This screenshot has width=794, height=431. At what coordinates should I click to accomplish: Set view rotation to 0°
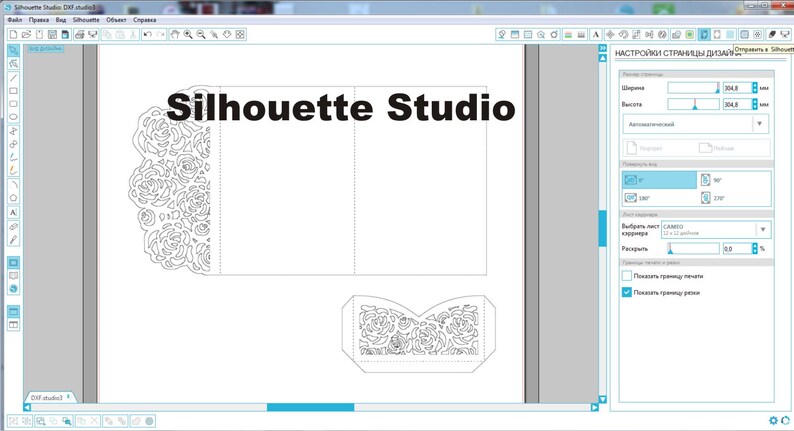pos(659,180)
